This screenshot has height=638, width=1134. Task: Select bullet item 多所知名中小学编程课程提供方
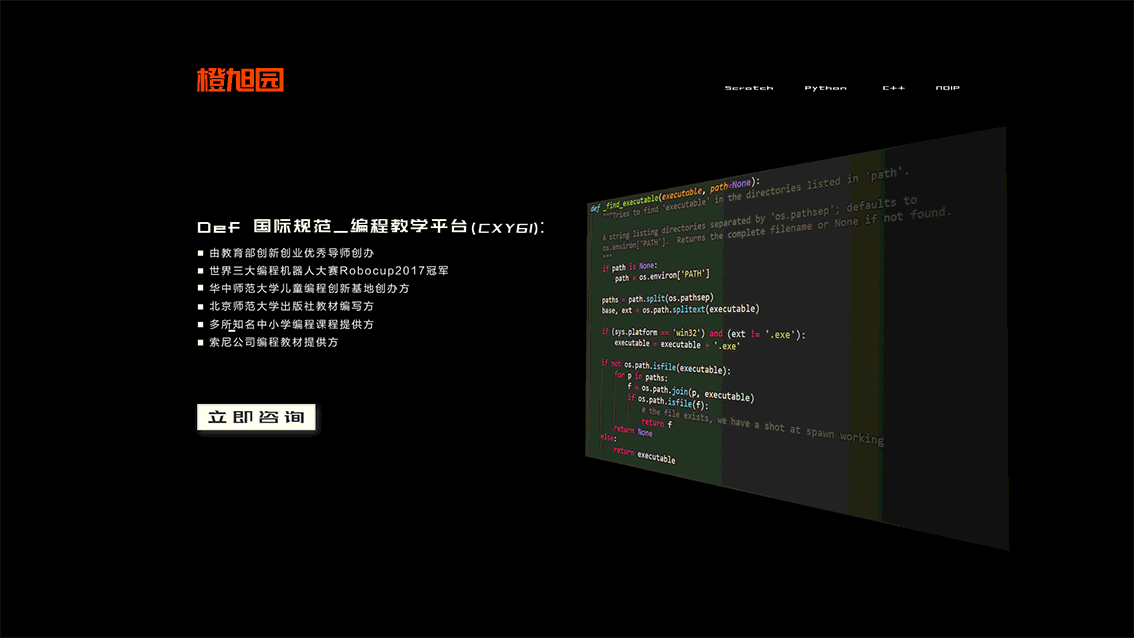(290, 324)
